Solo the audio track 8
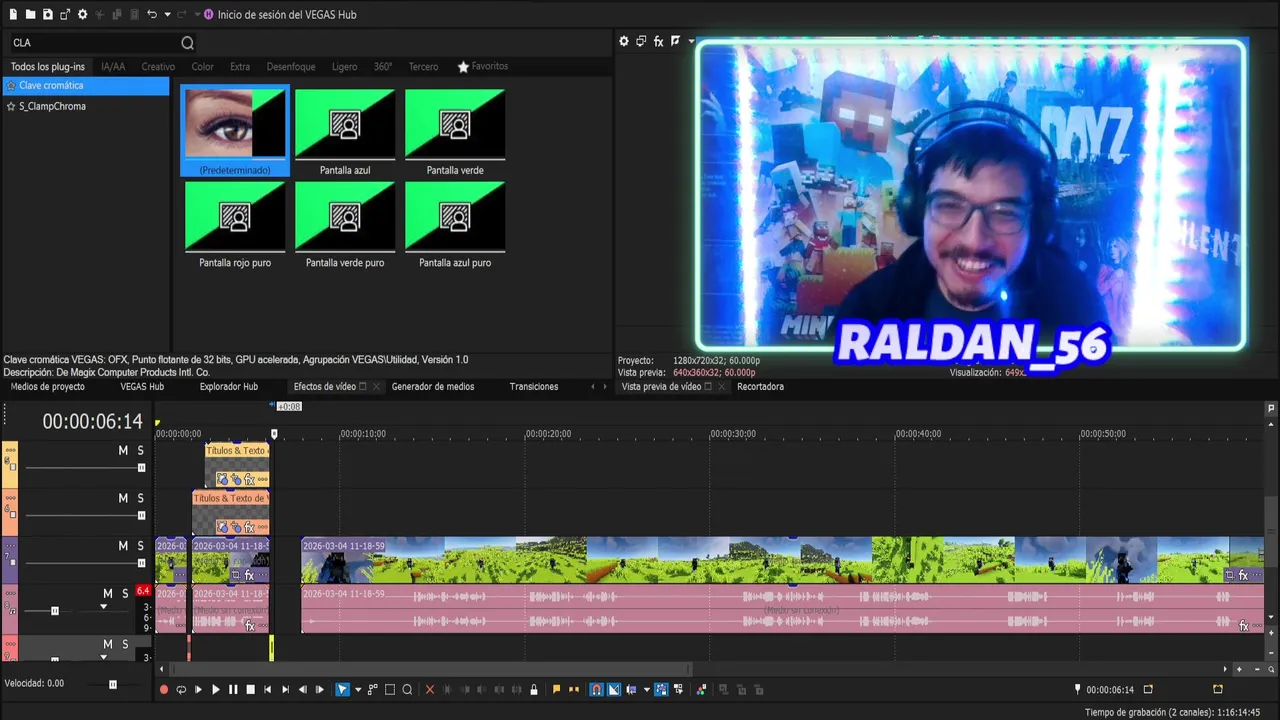Viewport: 1280px width, 720px height. coord(125,594)
